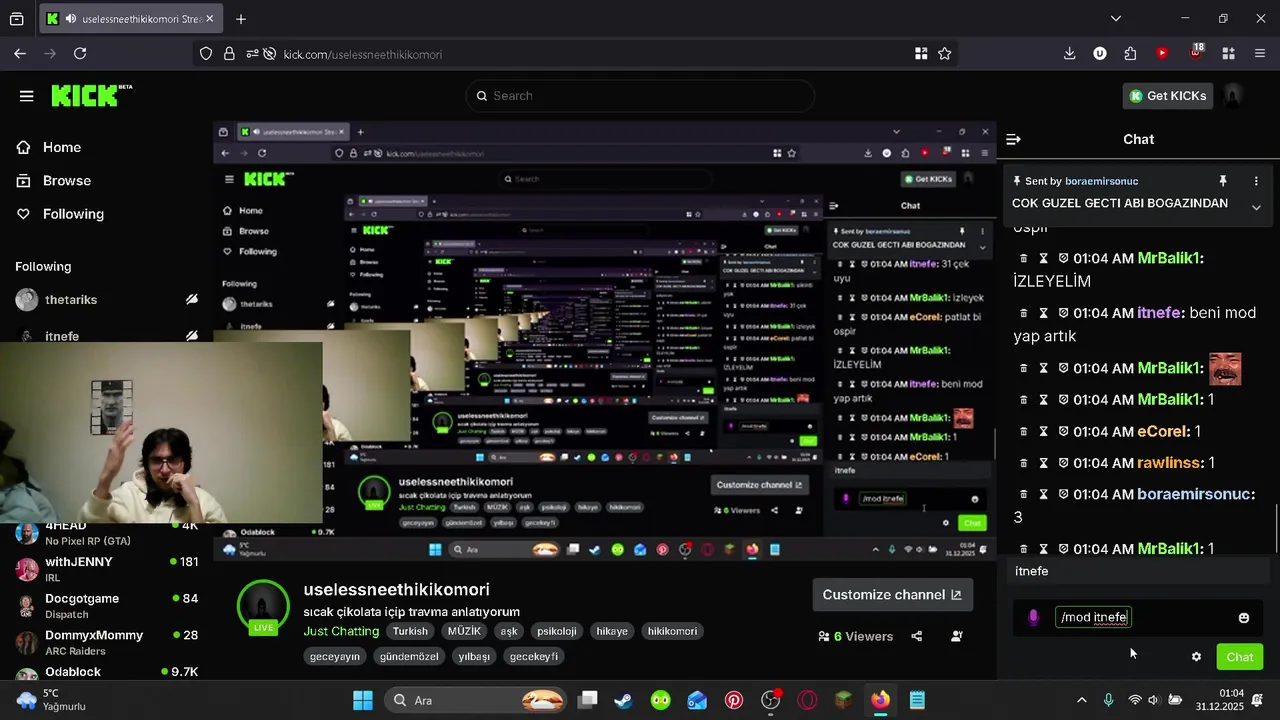The image size is (1280, 720).
Task: Open Browse in the sidebar
Action: 66,180
